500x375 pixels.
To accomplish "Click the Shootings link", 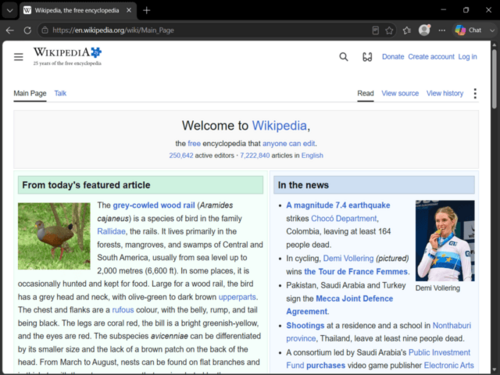I will (305, 325).
